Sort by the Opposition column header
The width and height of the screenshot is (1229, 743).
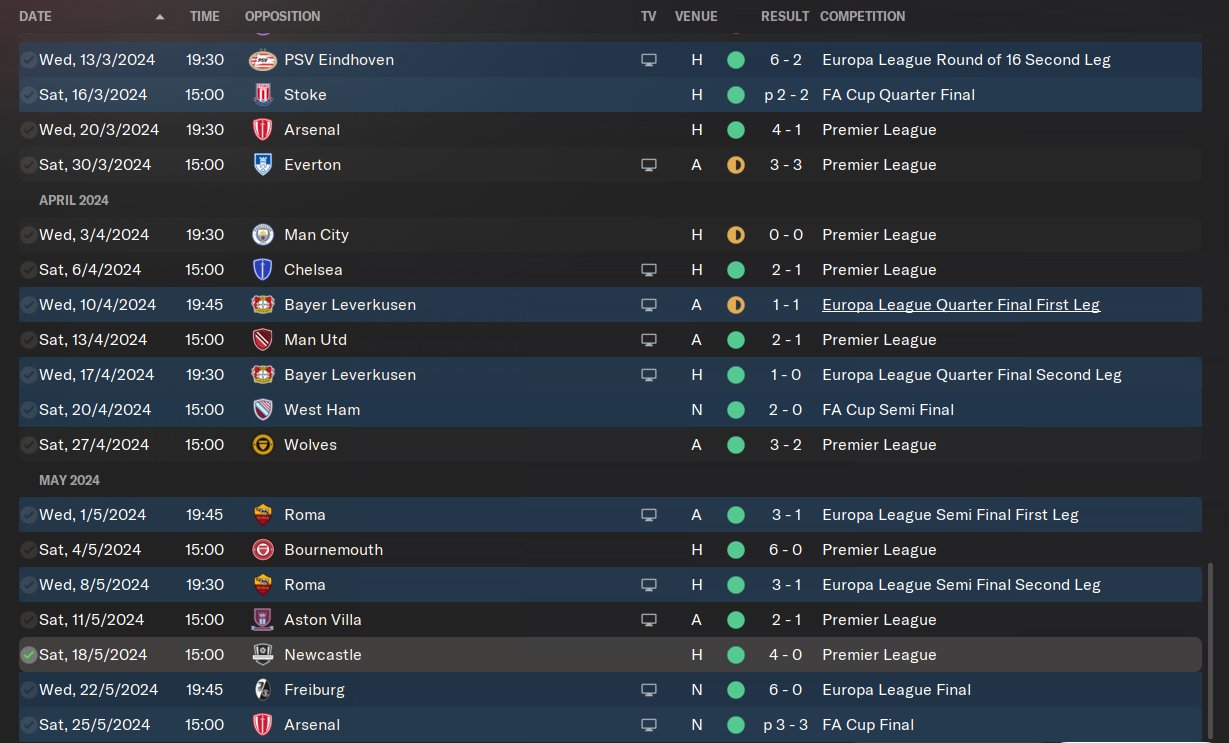282,17
